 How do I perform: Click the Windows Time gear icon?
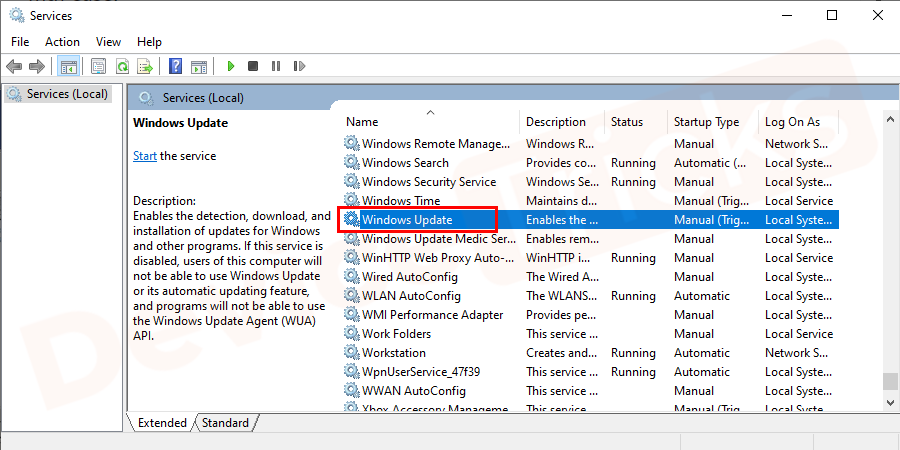[x=351, y=200]
